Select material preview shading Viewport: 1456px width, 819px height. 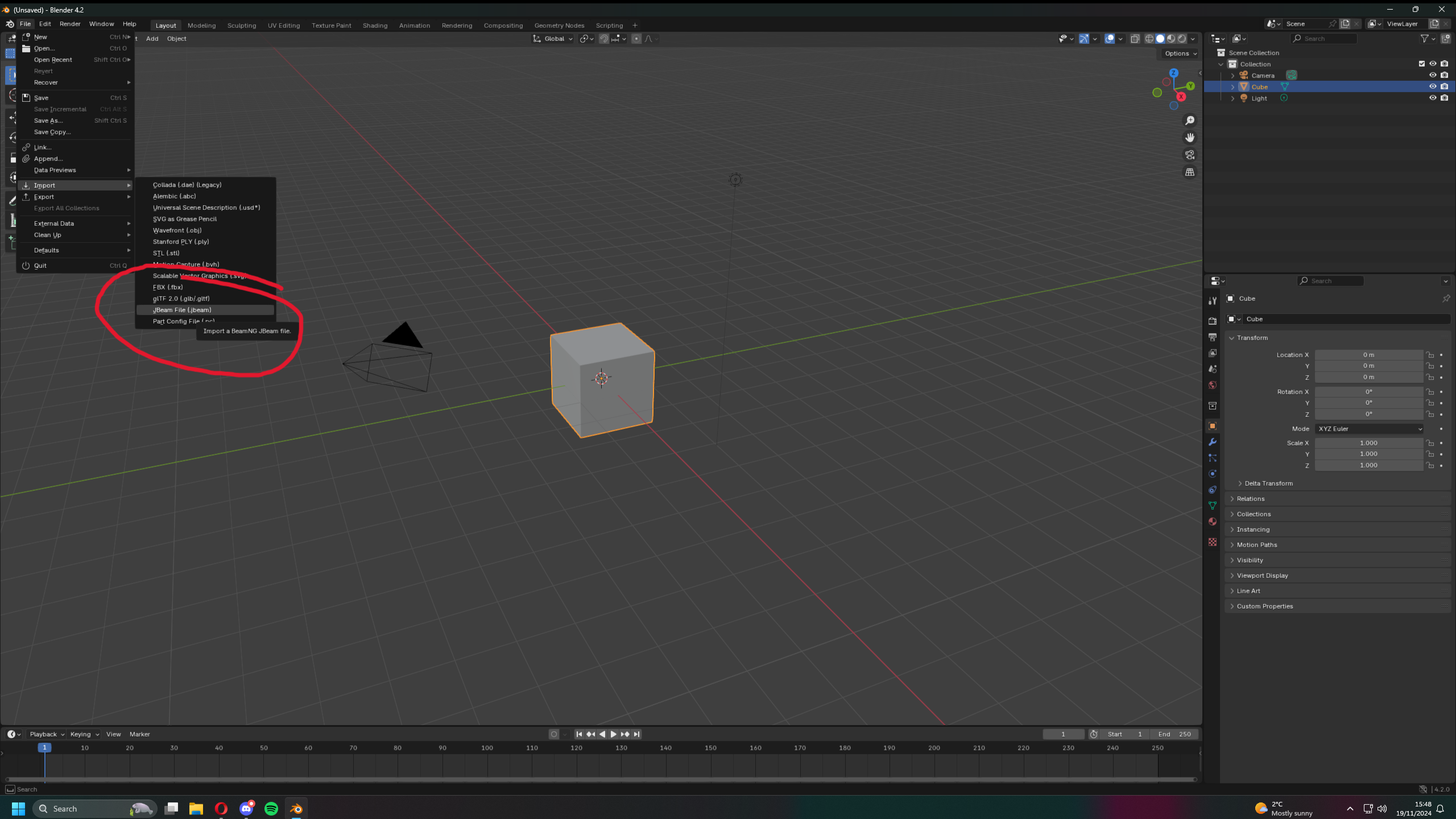(x=1171, y=39)
